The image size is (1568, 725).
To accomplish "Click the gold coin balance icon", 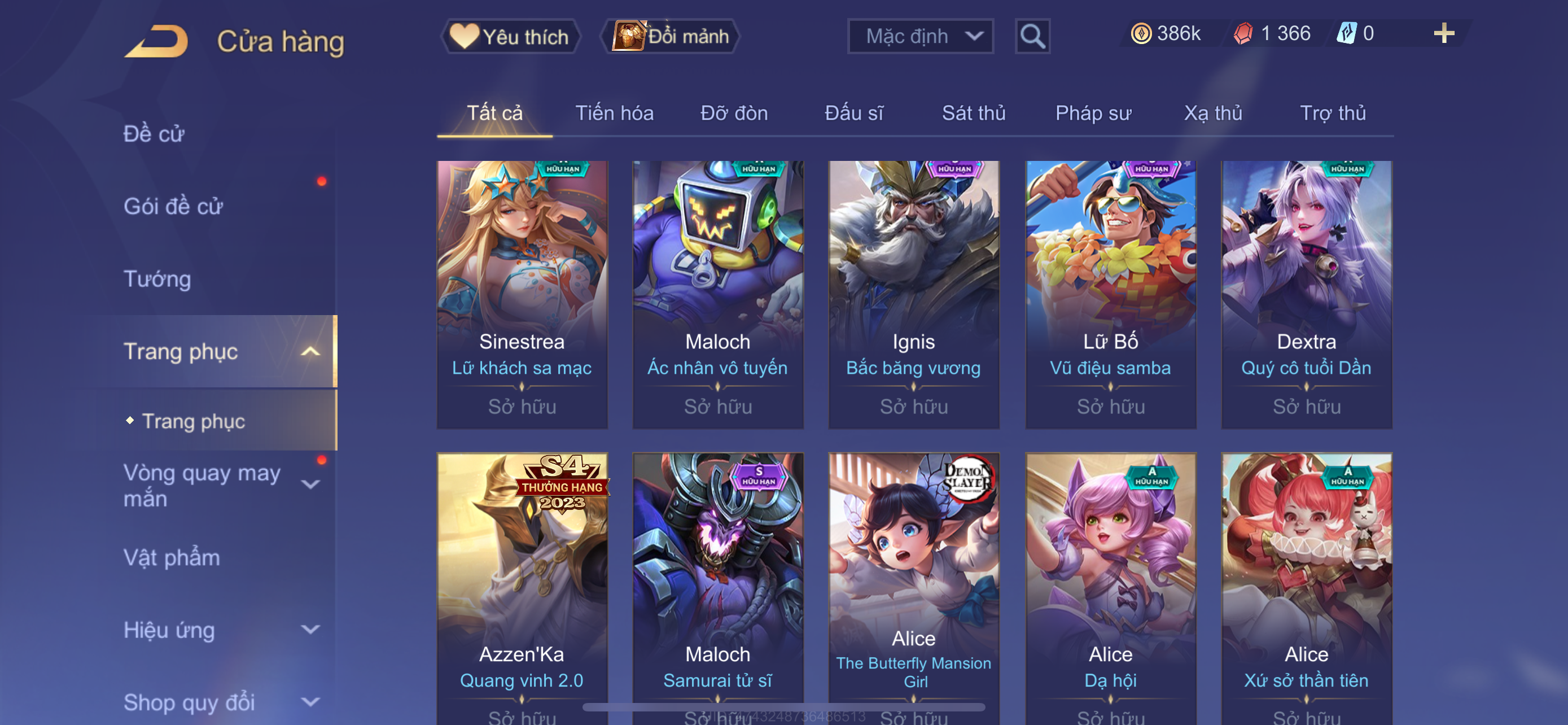I will (1141, 33).
